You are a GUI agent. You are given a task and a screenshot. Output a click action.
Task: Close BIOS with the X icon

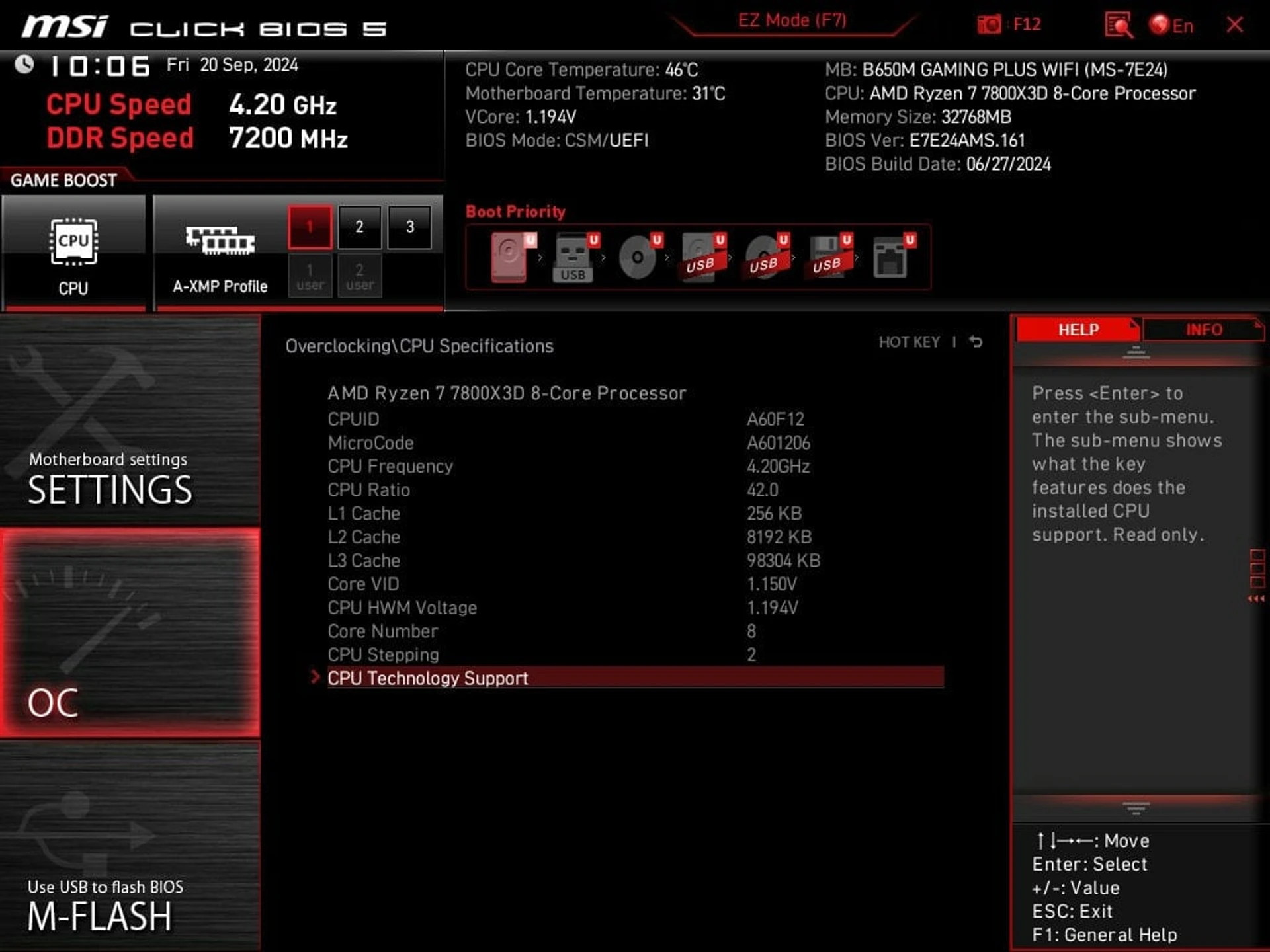click(x=1234, y=25)
